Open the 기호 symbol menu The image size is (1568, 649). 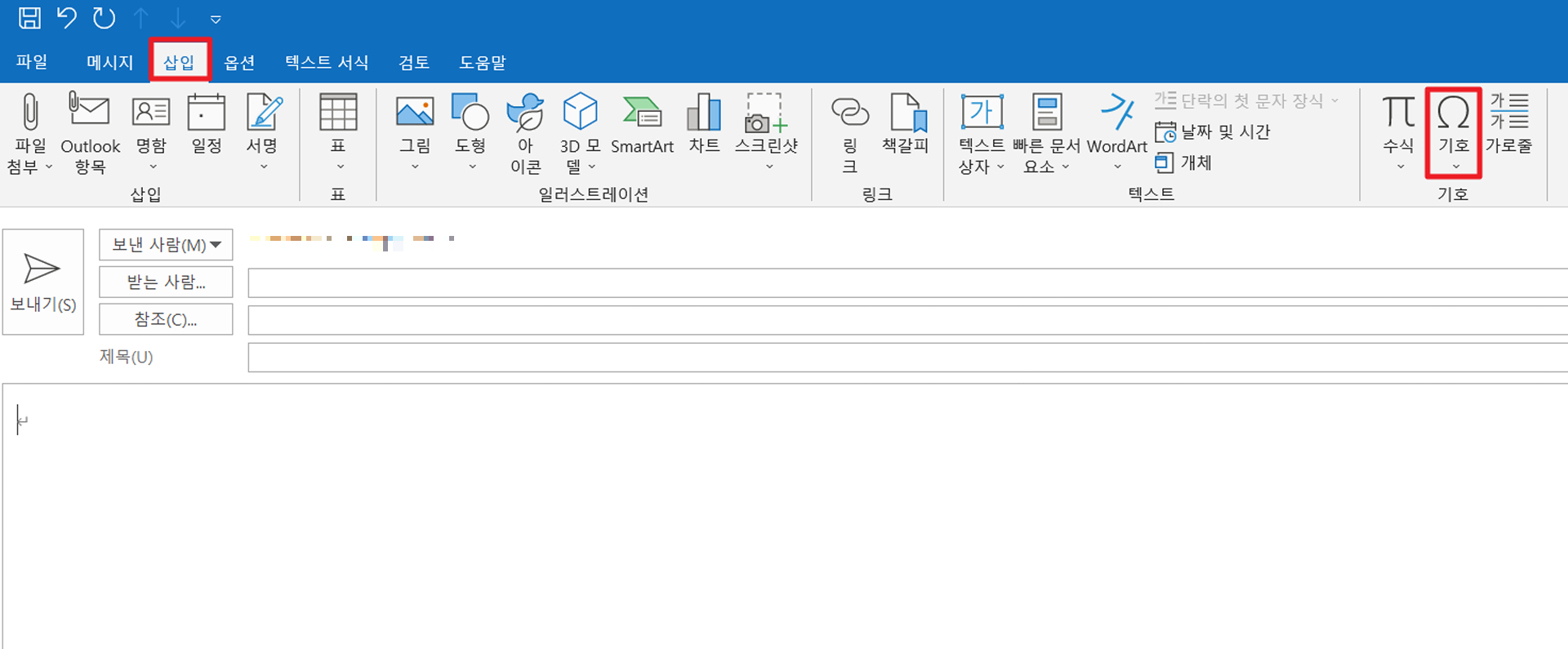pos(1454,132)
